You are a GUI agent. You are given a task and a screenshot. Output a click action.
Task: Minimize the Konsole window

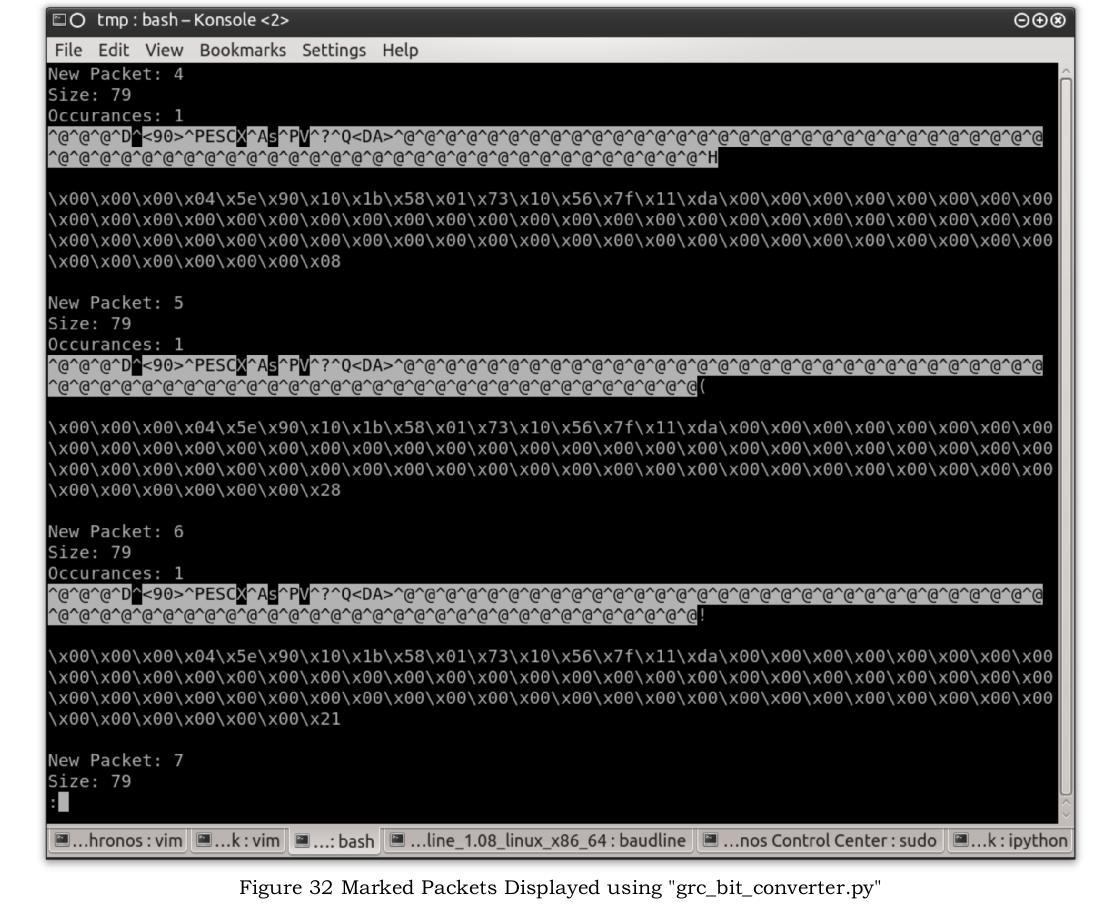coord(1021,20)
